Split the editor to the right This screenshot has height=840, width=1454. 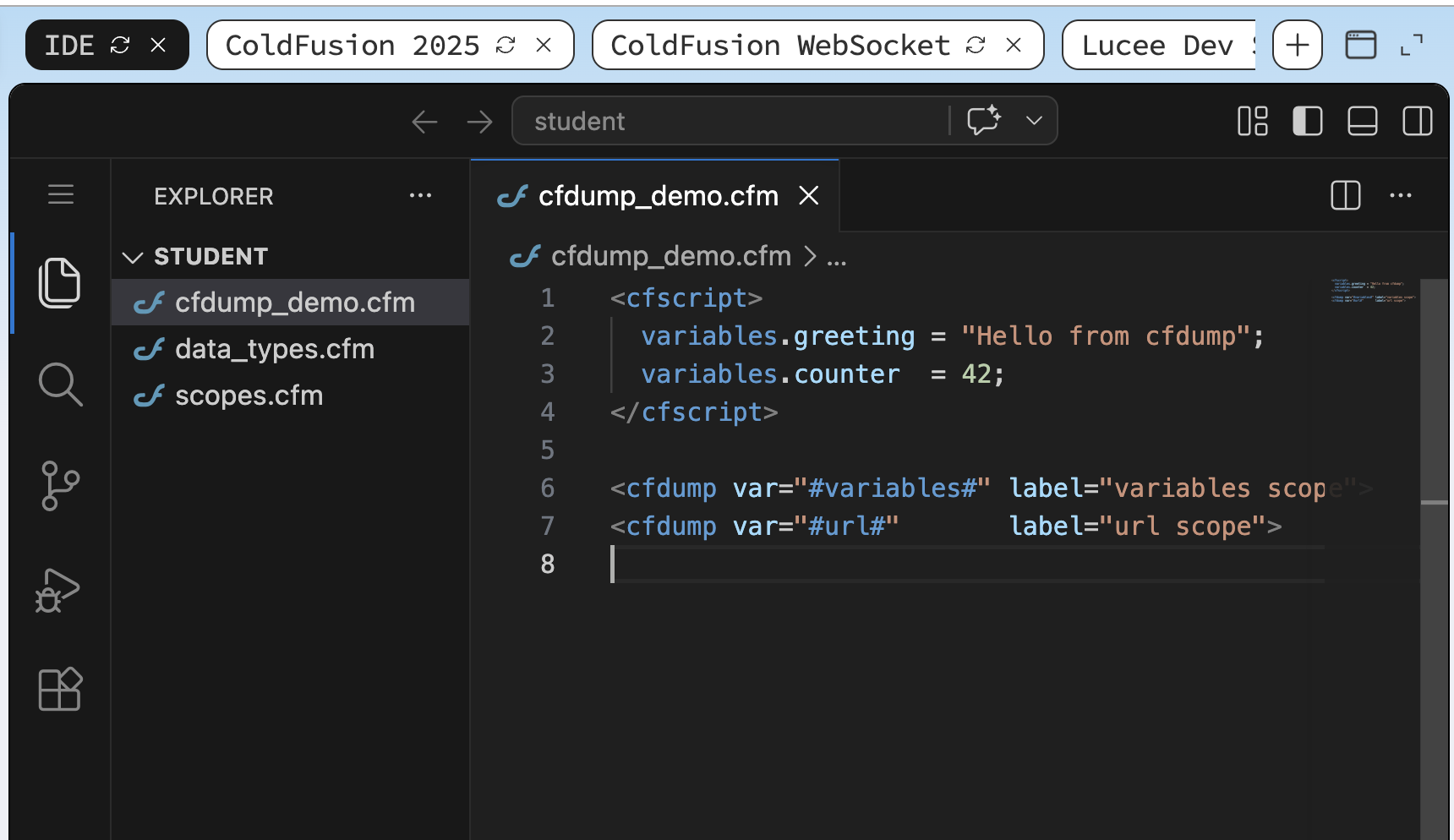(x=1345, y=195)
